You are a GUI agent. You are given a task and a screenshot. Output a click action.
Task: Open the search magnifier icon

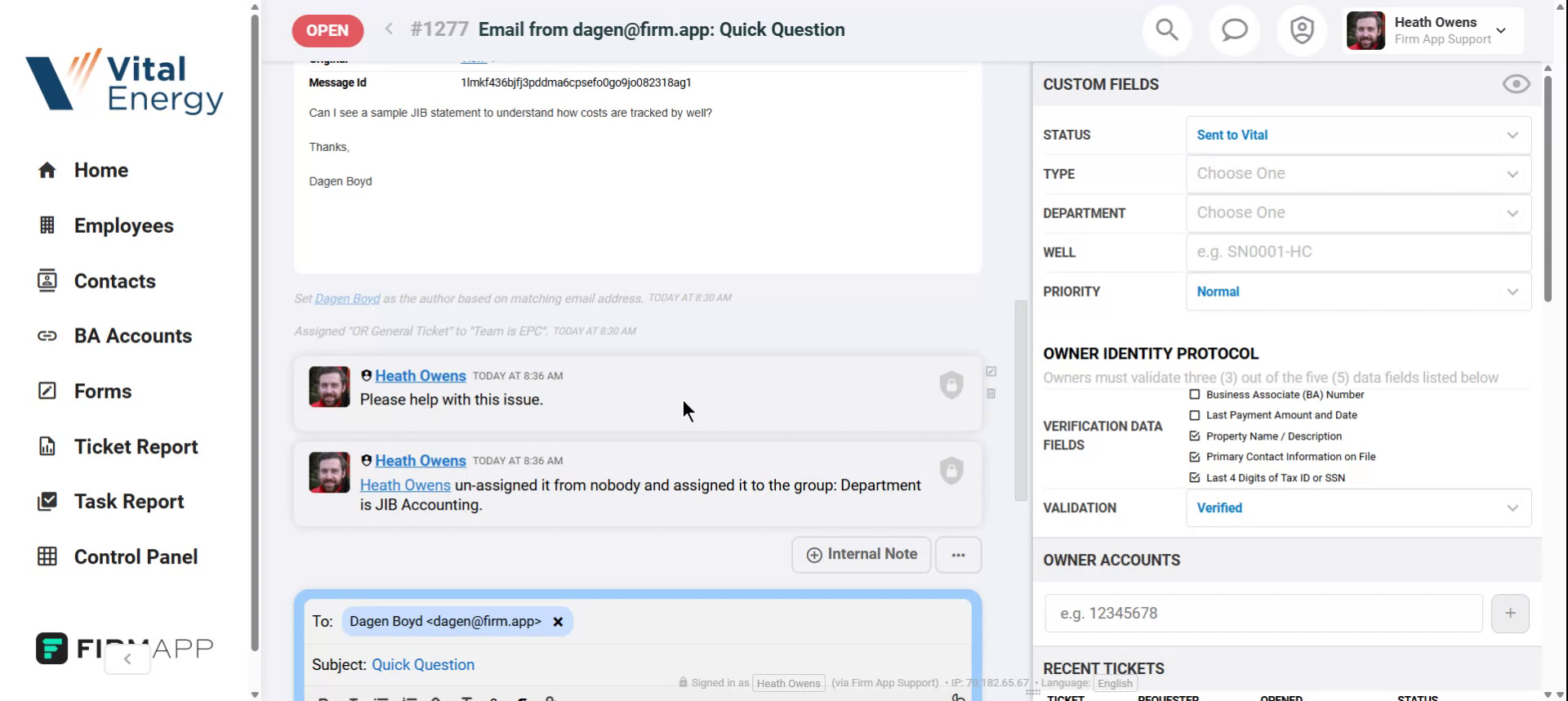[1167, 30]
